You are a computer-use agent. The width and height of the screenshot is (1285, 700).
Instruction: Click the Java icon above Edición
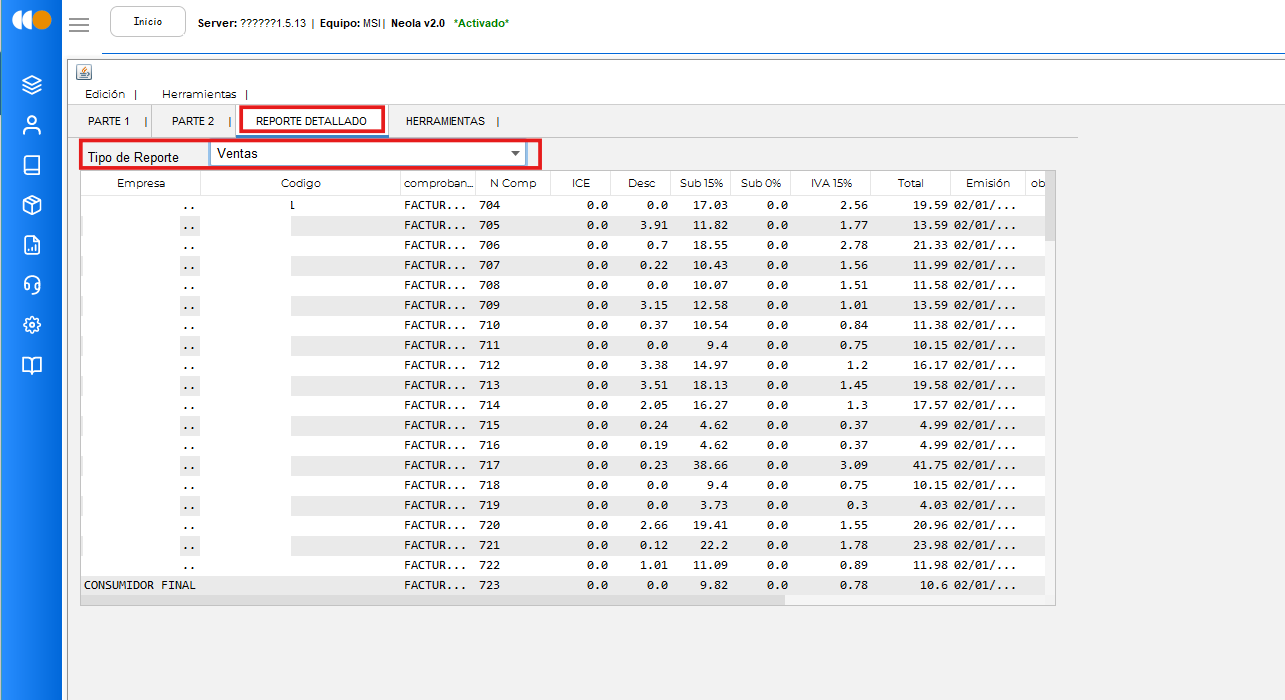[84, 72]
